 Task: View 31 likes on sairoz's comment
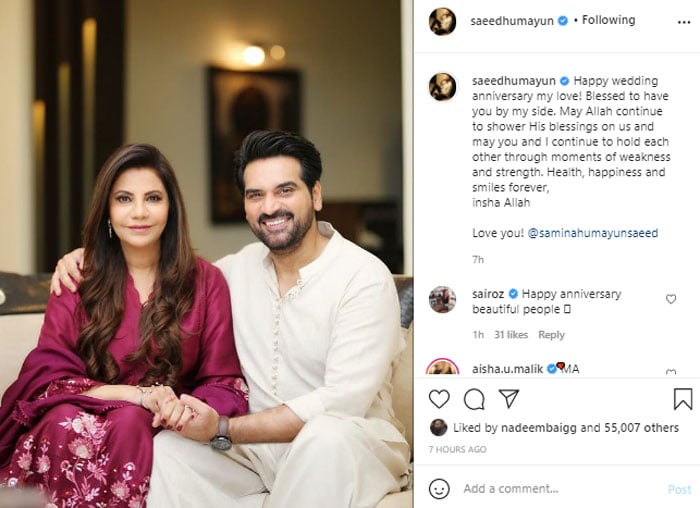(x=511, y=335)
